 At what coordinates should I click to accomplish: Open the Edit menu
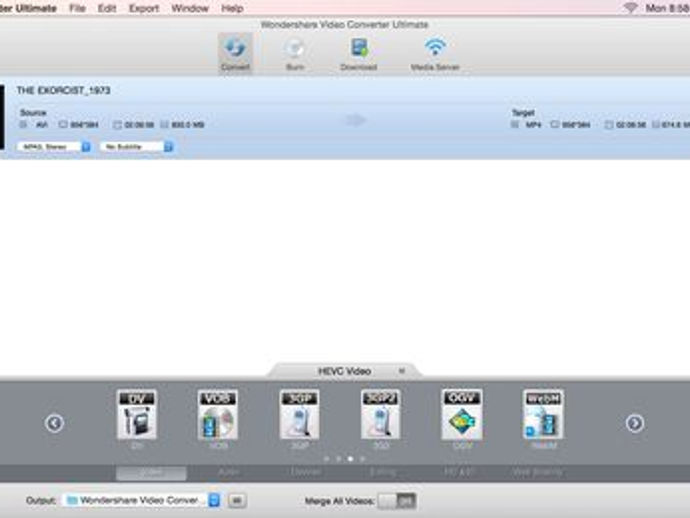(107, 8)
